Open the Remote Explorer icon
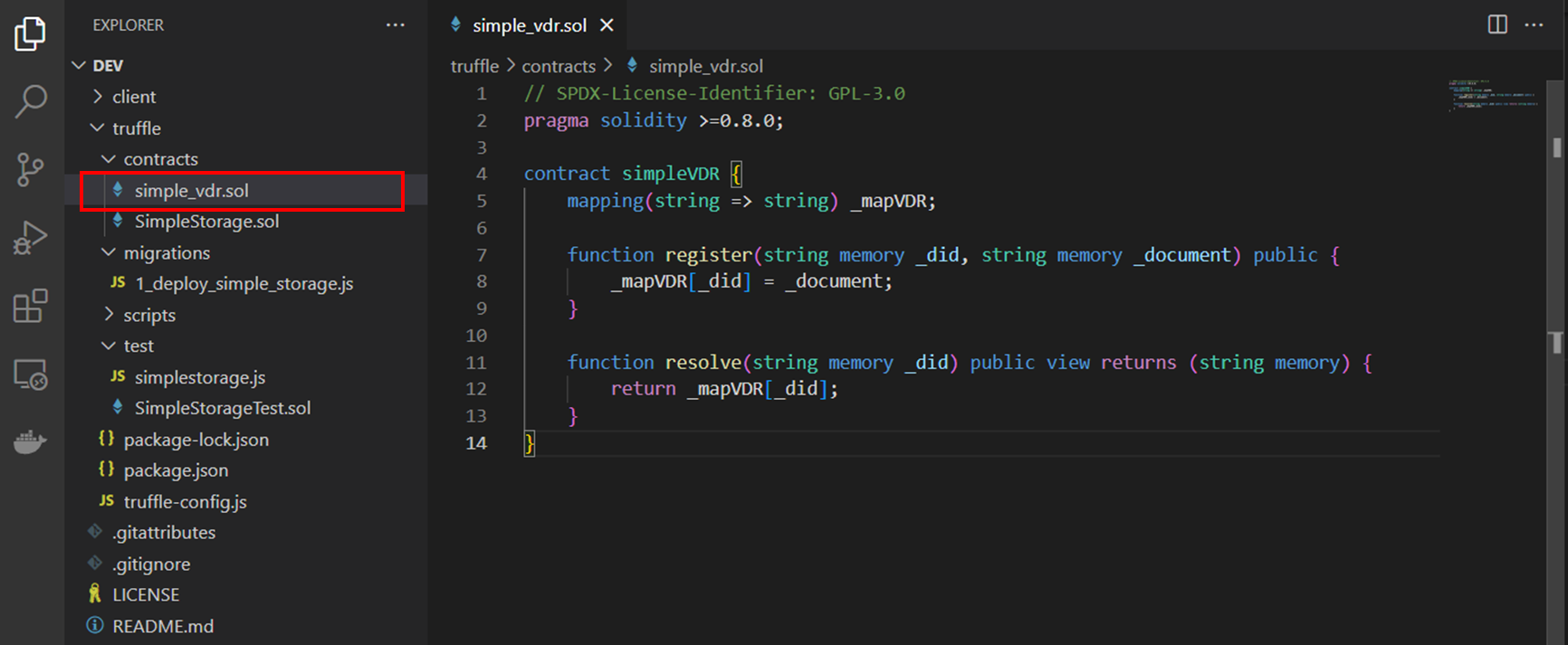 pos(30,375)
